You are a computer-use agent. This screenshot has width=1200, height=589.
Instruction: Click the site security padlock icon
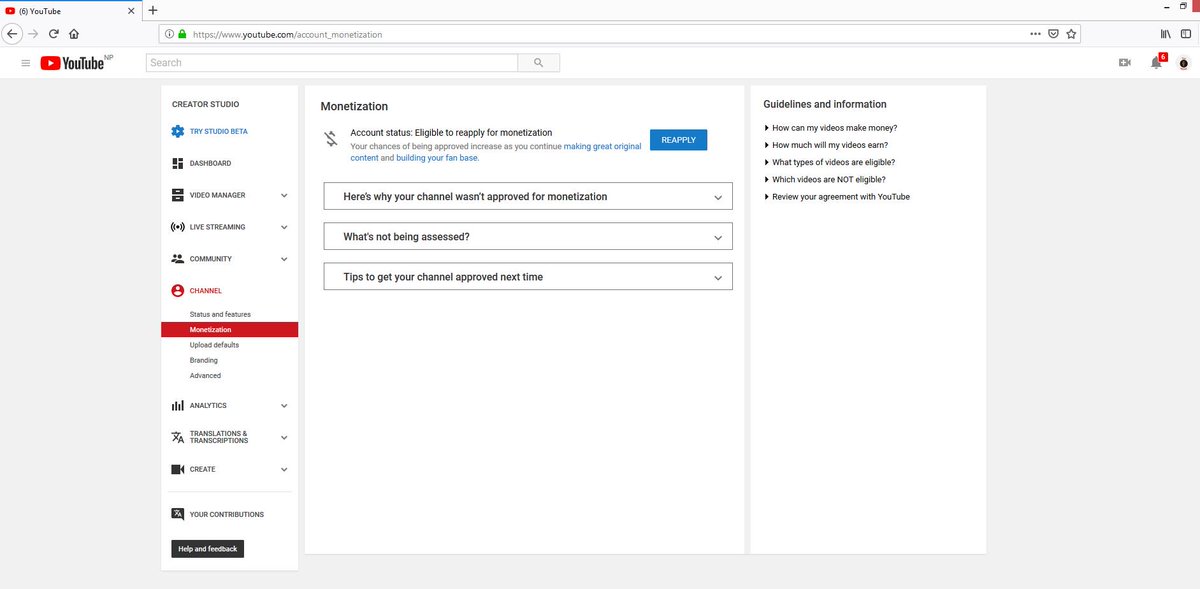point(182,33)
